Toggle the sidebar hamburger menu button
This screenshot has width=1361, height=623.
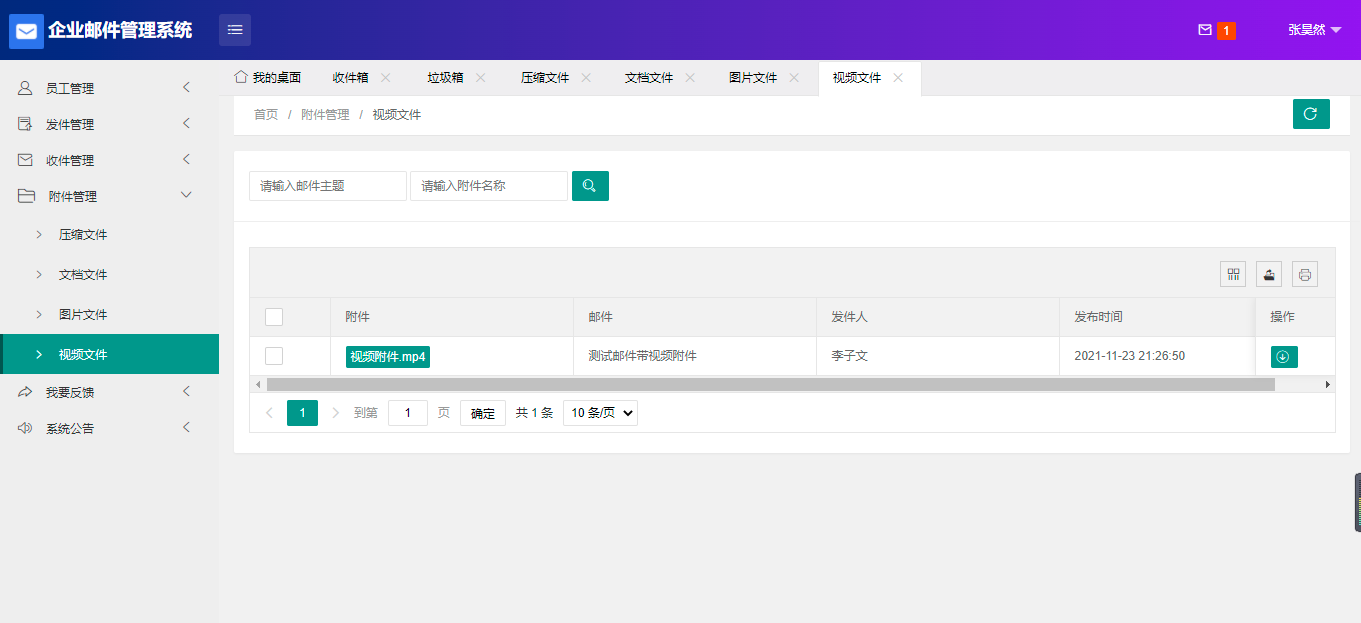235,30
